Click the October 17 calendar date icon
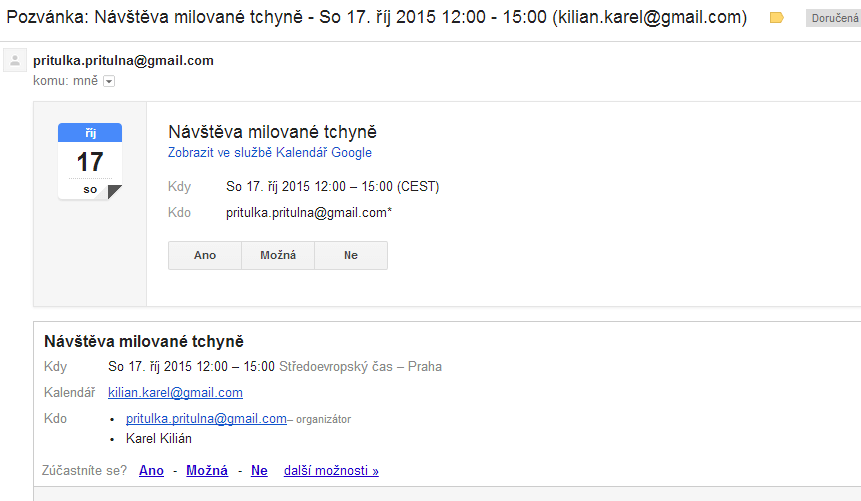Image resolution: width=861 pixels, height=501 pixels. point(90,162)
